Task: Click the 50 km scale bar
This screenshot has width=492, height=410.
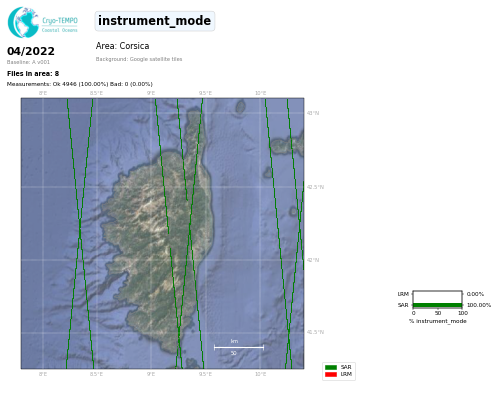Action: [x=239, y=347]
